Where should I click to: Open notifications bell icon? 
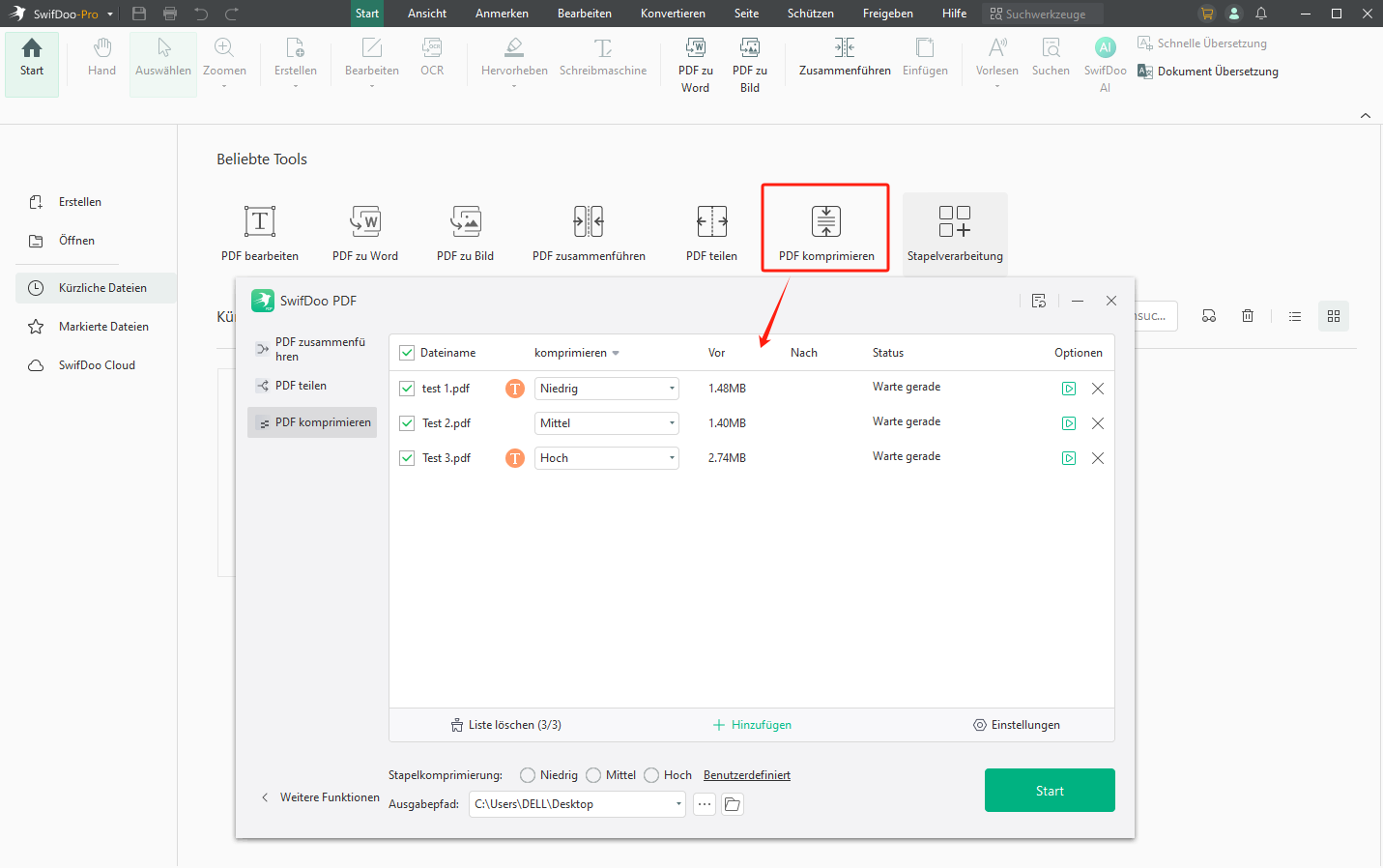[1261, 14]
